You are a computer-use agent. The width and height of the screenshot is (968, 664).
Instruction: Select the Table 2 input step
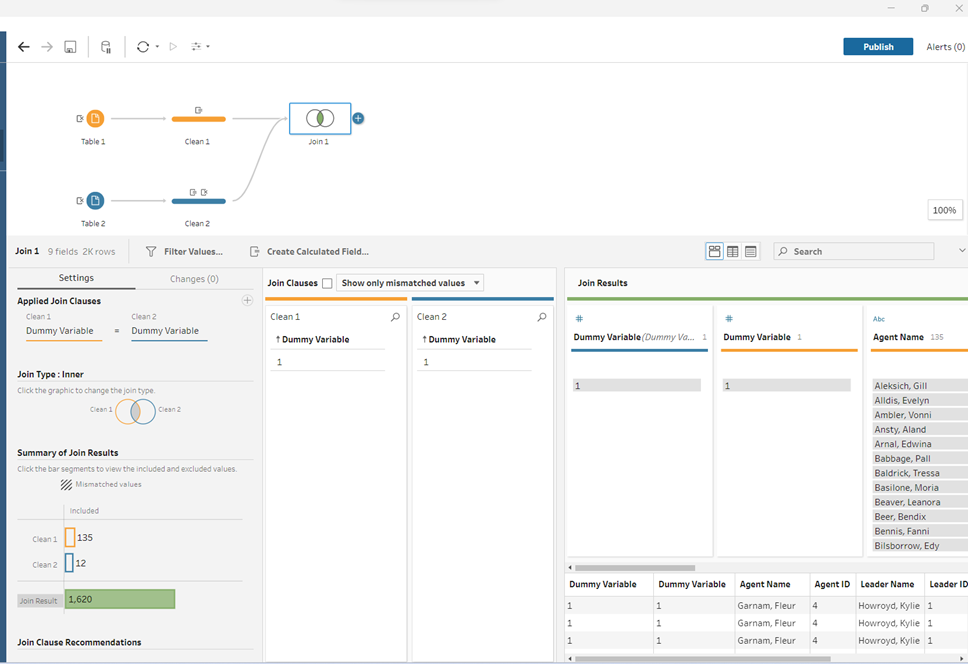point(95,201)
